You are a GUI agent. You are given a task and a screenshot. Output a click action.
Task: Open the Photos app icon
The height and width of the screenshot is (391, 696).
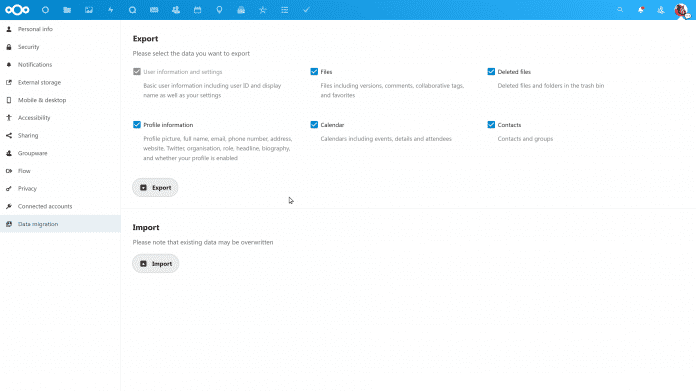[89, 10]
